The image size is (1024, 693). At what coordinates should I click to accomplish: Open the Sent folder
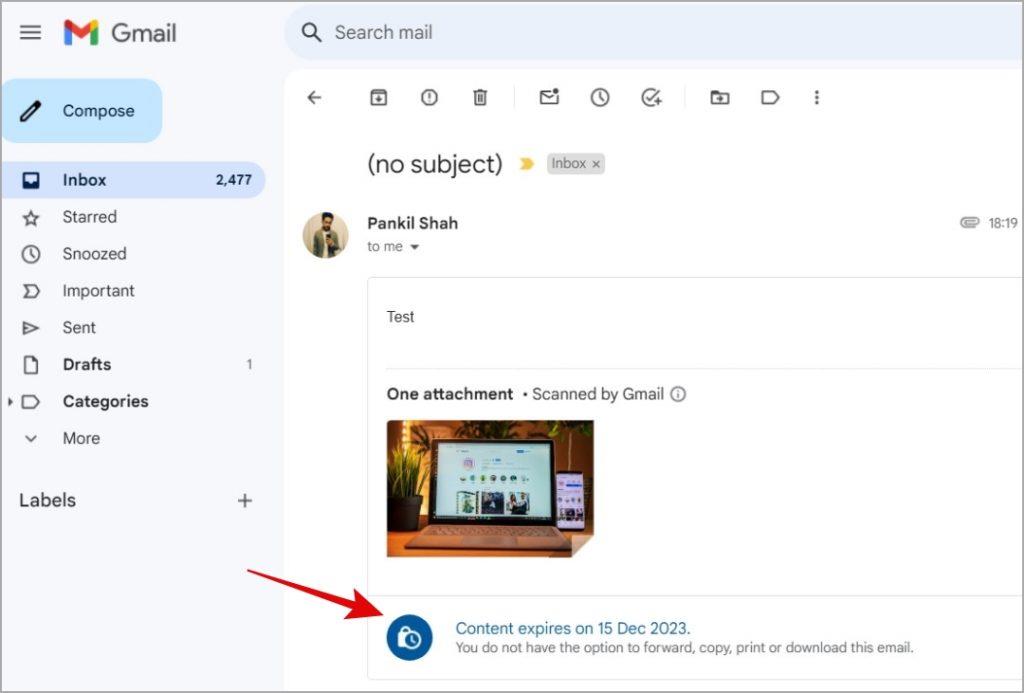pyautogui.click(x=133, y=327)
